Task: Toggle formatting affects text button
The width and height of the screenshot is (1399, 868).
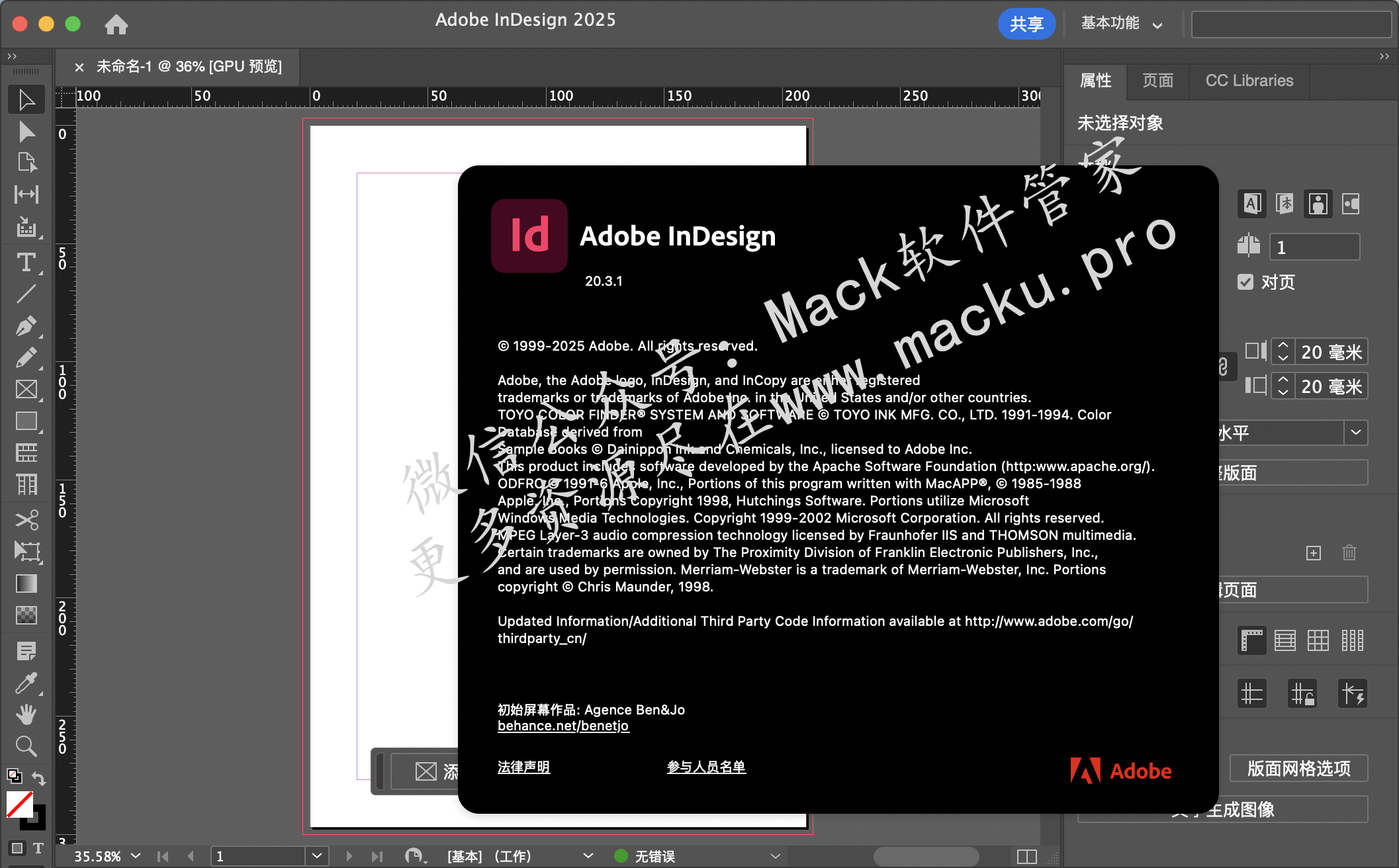Action: tap(38, 848)
